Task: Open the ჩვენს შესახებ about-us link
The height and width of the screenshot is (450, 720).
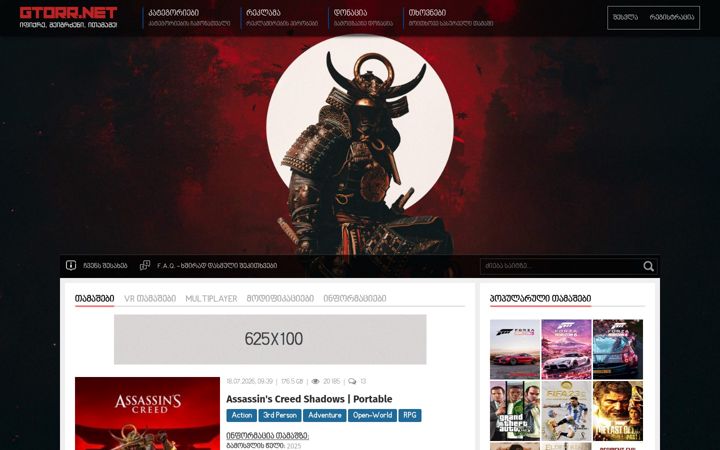Action: pos(105,266)
